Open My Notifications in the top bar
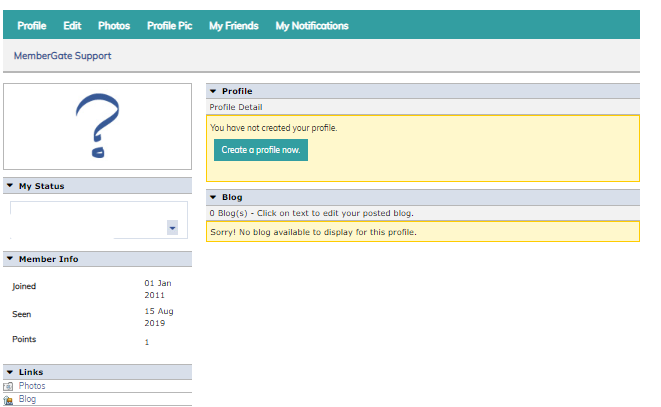The width and height of the screenshot is (661, 407). tap(312, 26)
